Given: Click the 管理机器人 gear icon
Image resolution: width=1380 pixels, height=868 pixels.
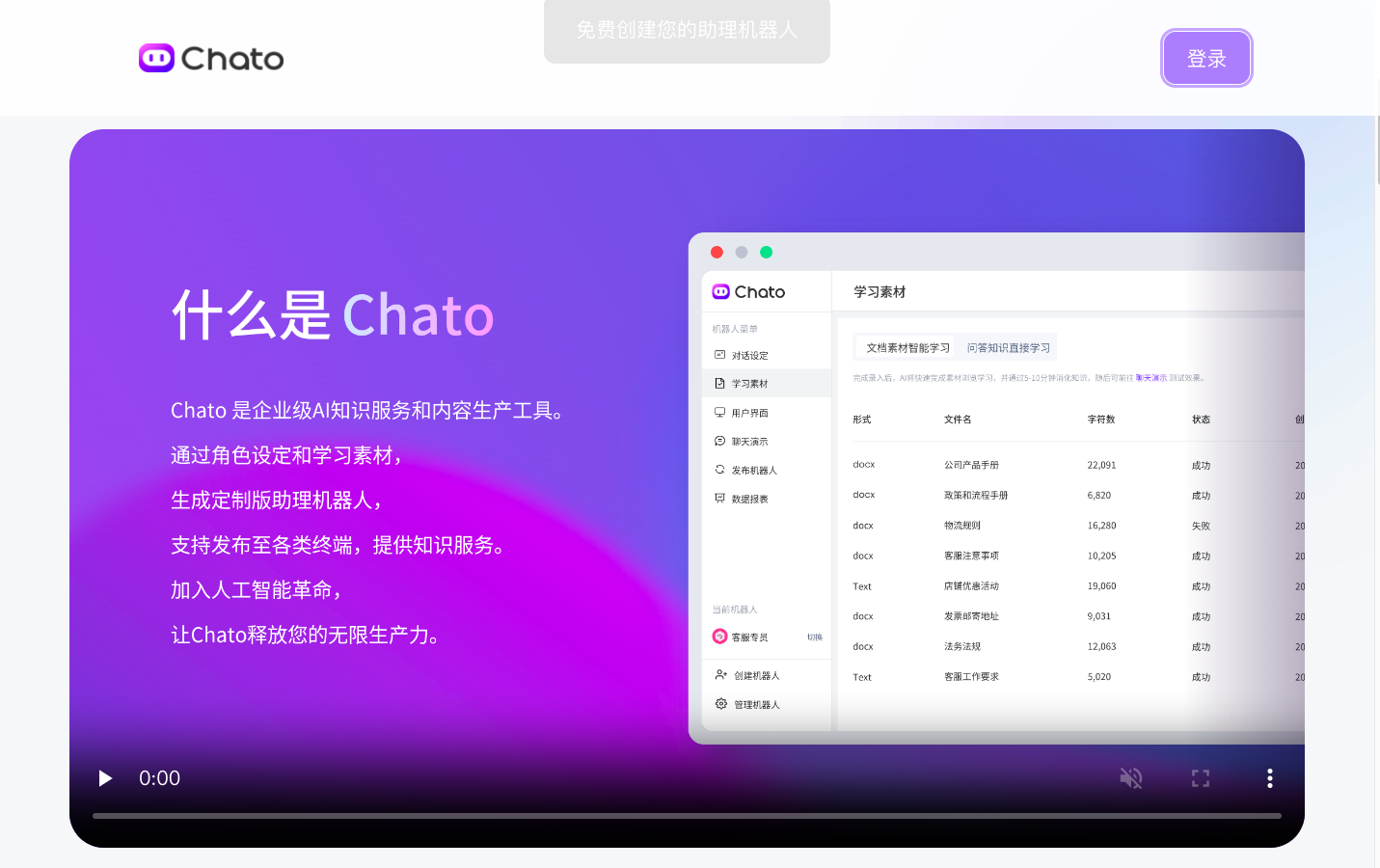Looking at the screenshot, I should [720, 704].
